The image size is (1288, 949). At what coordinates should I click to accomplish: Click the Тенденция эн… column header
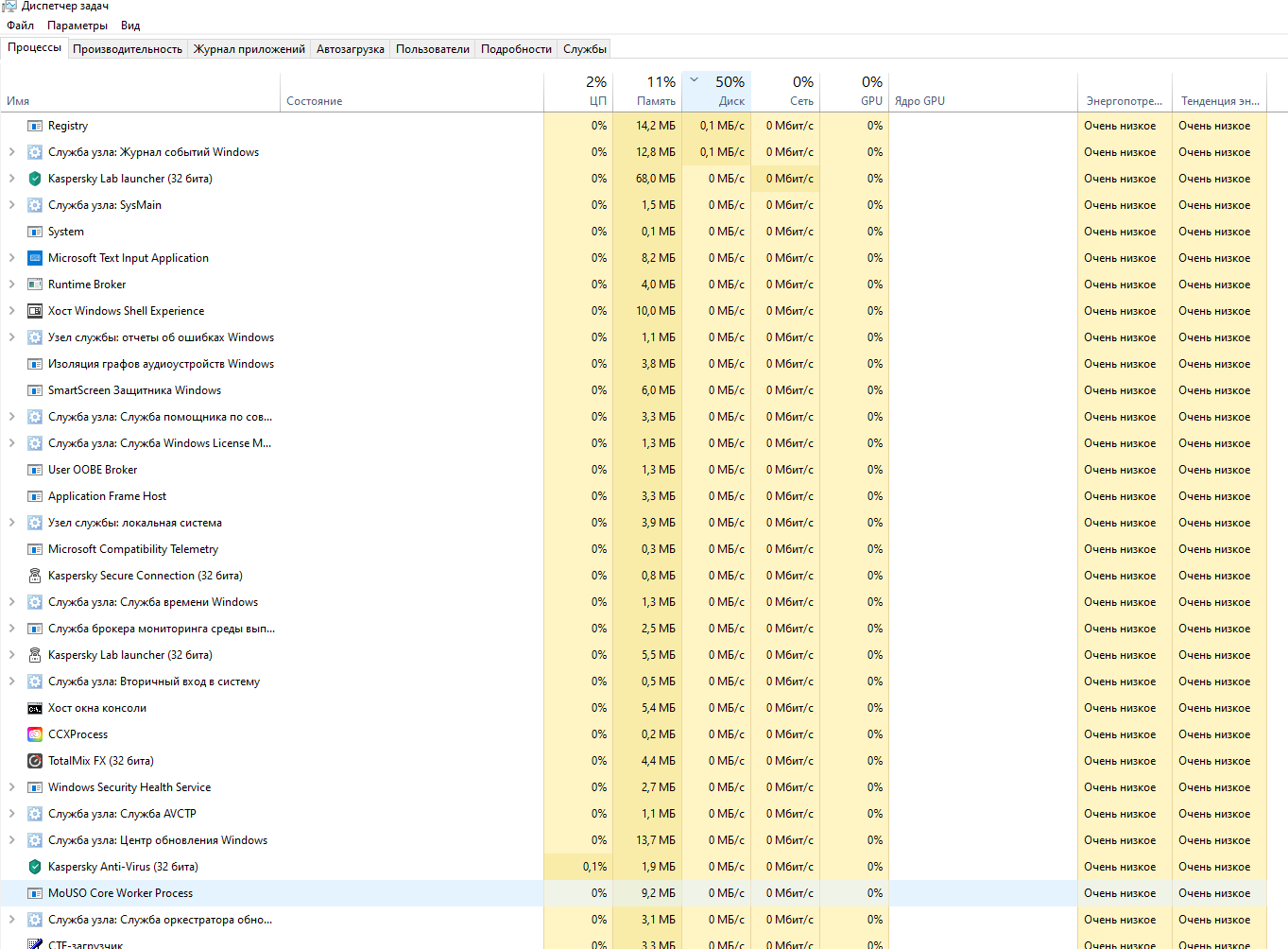click(x=1219, y=93)
